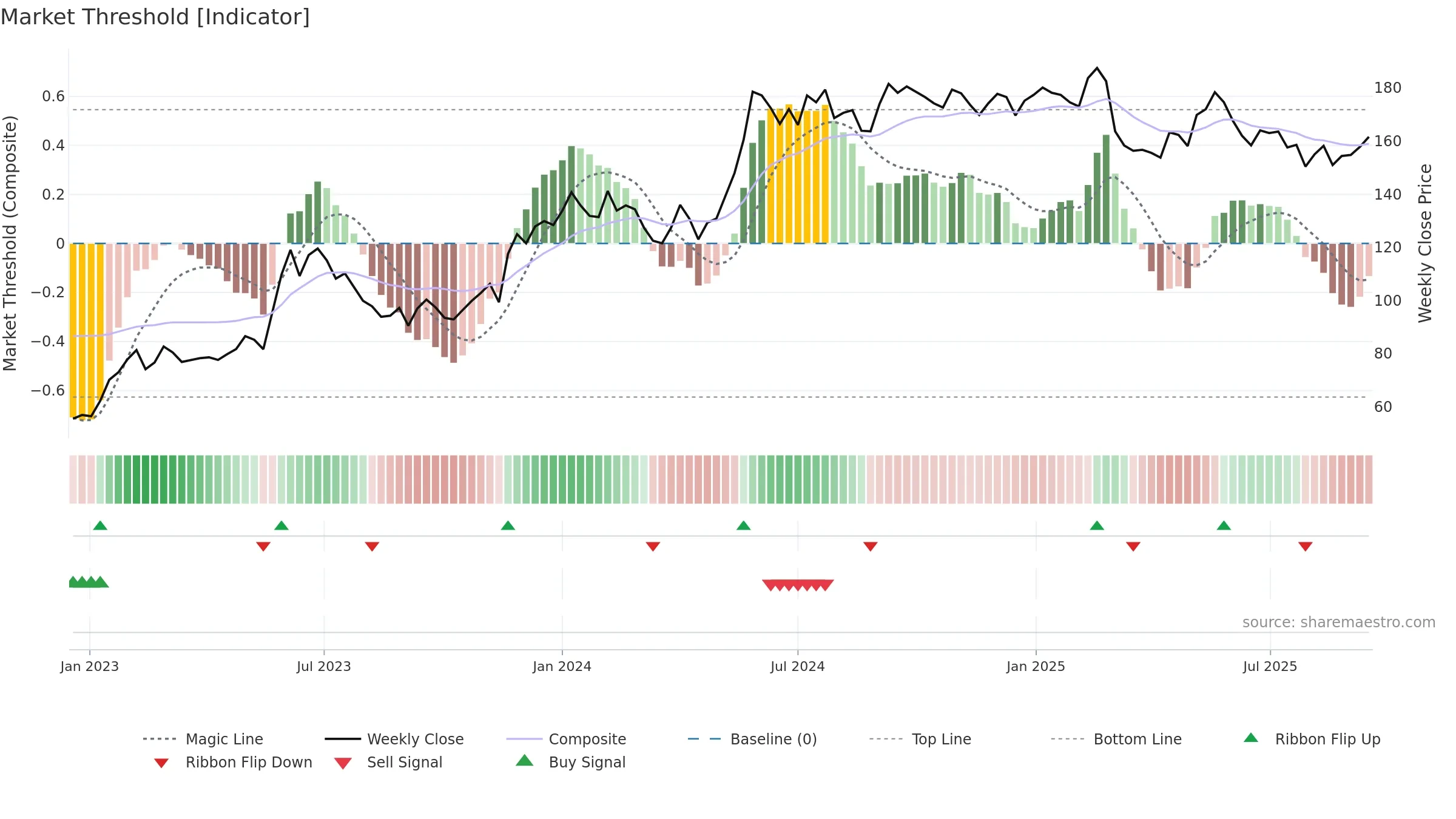Click the ribbon flip up marker around February 2025
1456x819 pixels.
[x=1097, y=525]
